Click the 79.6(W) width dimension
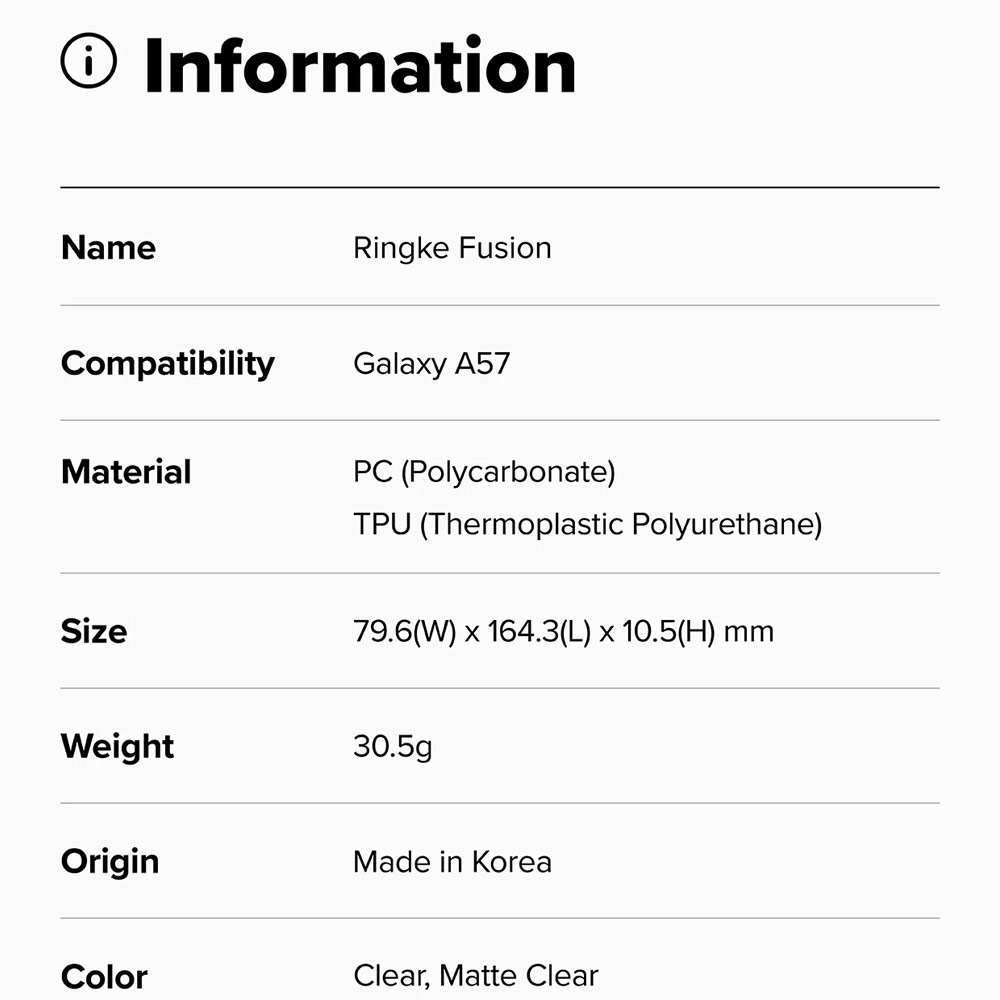Viewport: 1000px width, 1000px height. pyautogui.click(x=404, y=632)
